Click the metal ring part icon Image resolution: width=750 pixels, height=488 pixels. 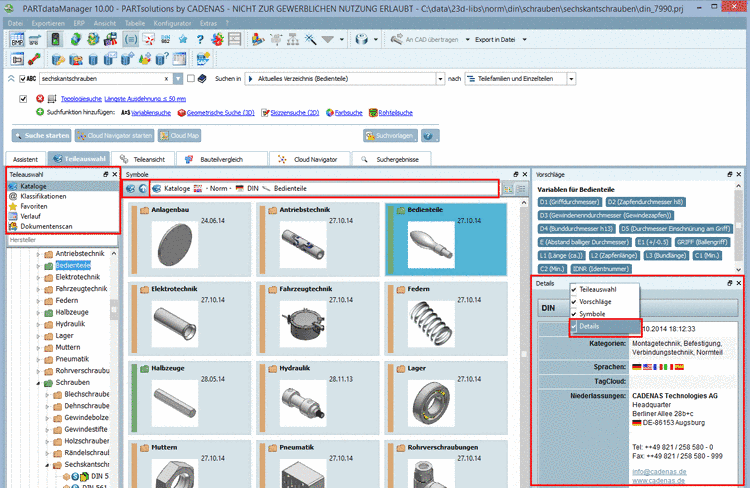click(x=362, y=39)
